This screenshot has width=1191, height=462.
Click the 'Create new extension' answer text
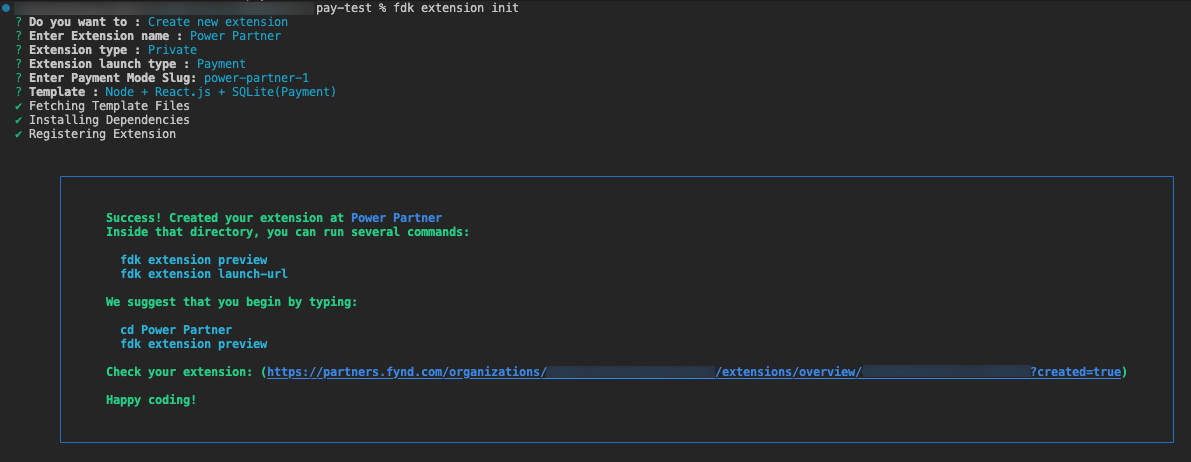pos(217,22)
